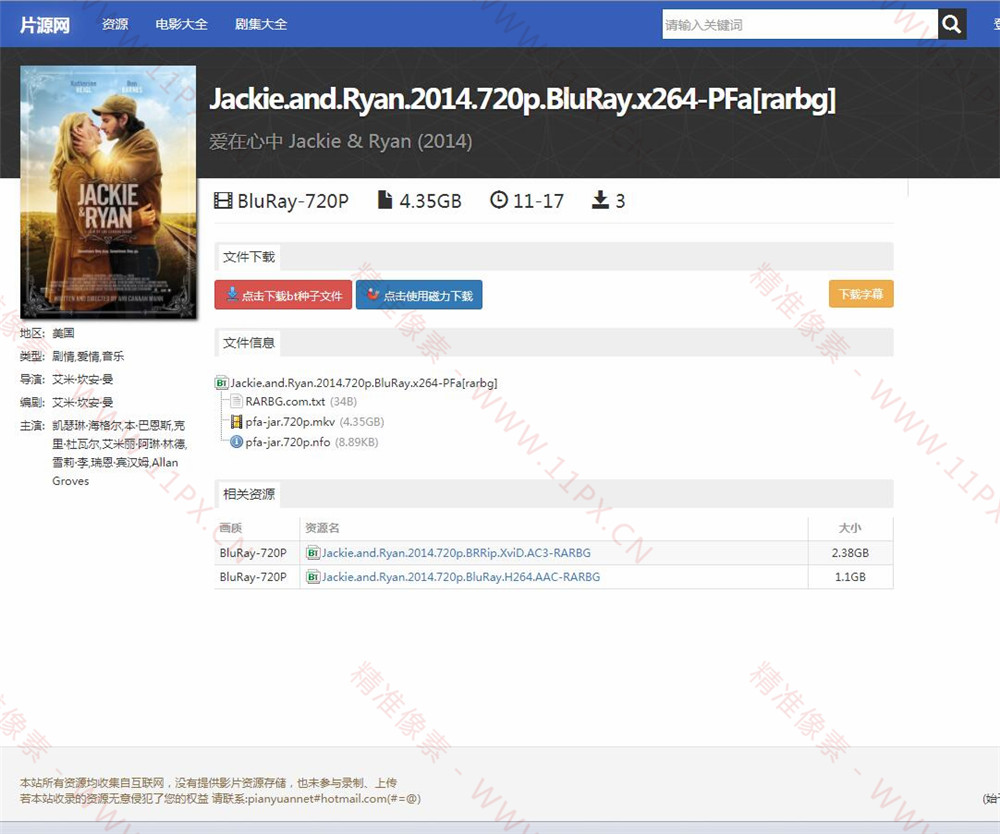Click the 文件下载 section header
The image size is (1000, 834).
tap(249, 257)
